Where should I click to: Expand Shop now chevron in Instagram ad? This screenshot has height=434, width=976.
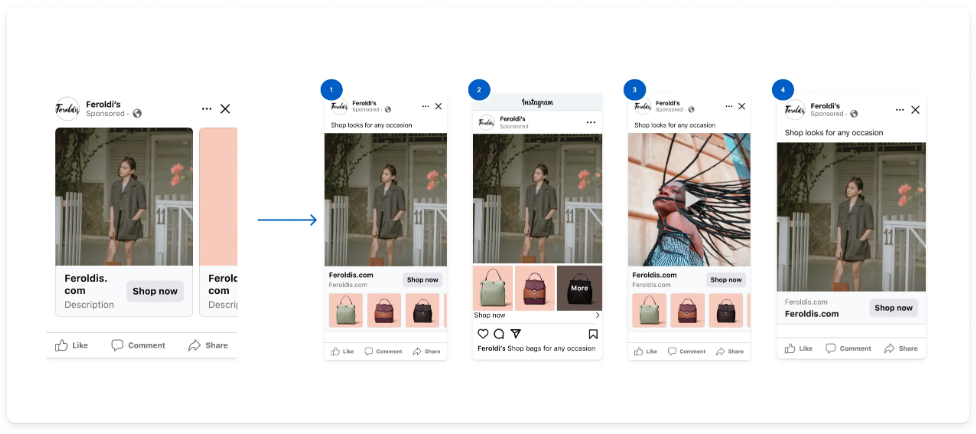tap(598, 315)
